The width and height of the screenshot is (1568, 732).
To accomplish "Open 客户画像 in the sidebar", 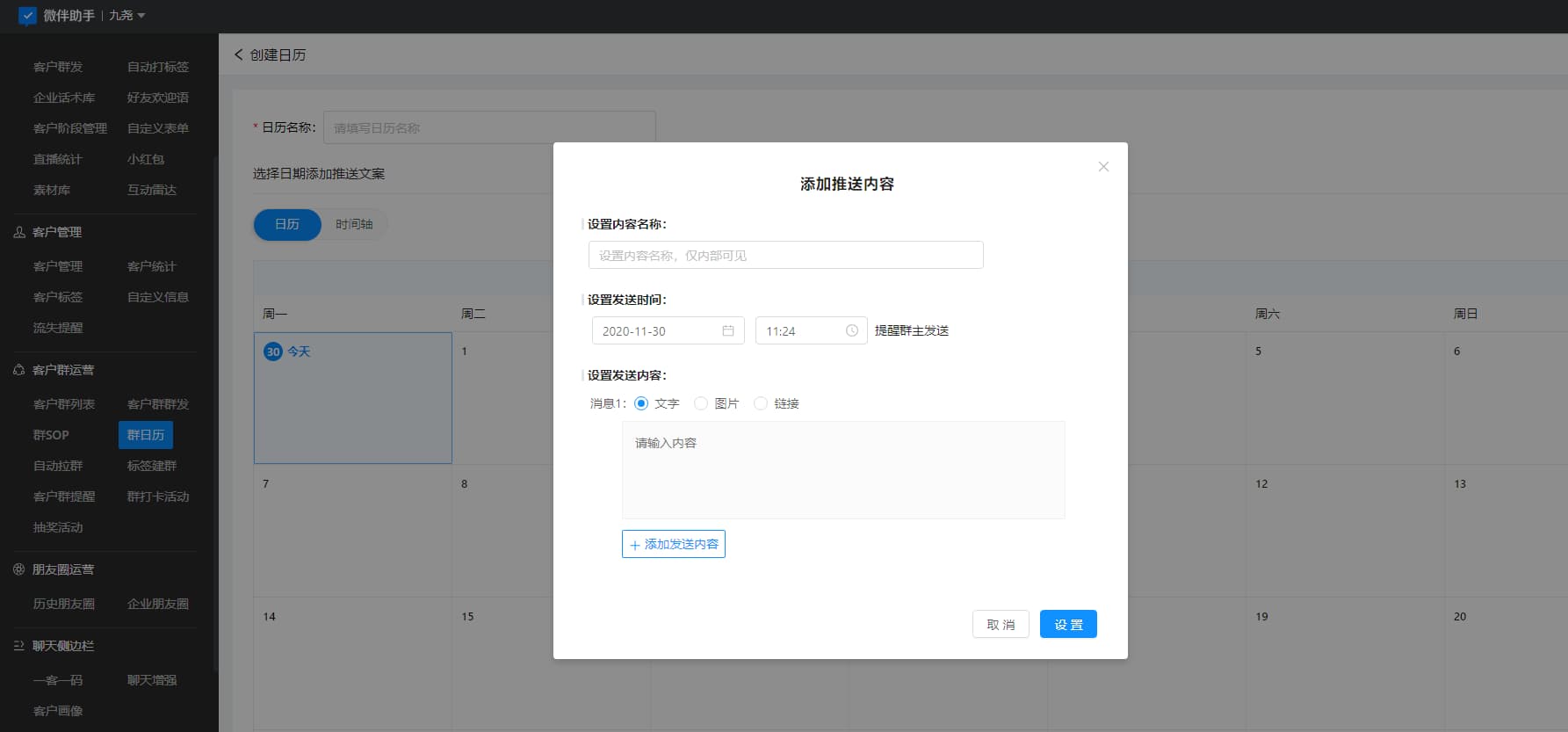I will pyautogui.click(x=58, y=711).
